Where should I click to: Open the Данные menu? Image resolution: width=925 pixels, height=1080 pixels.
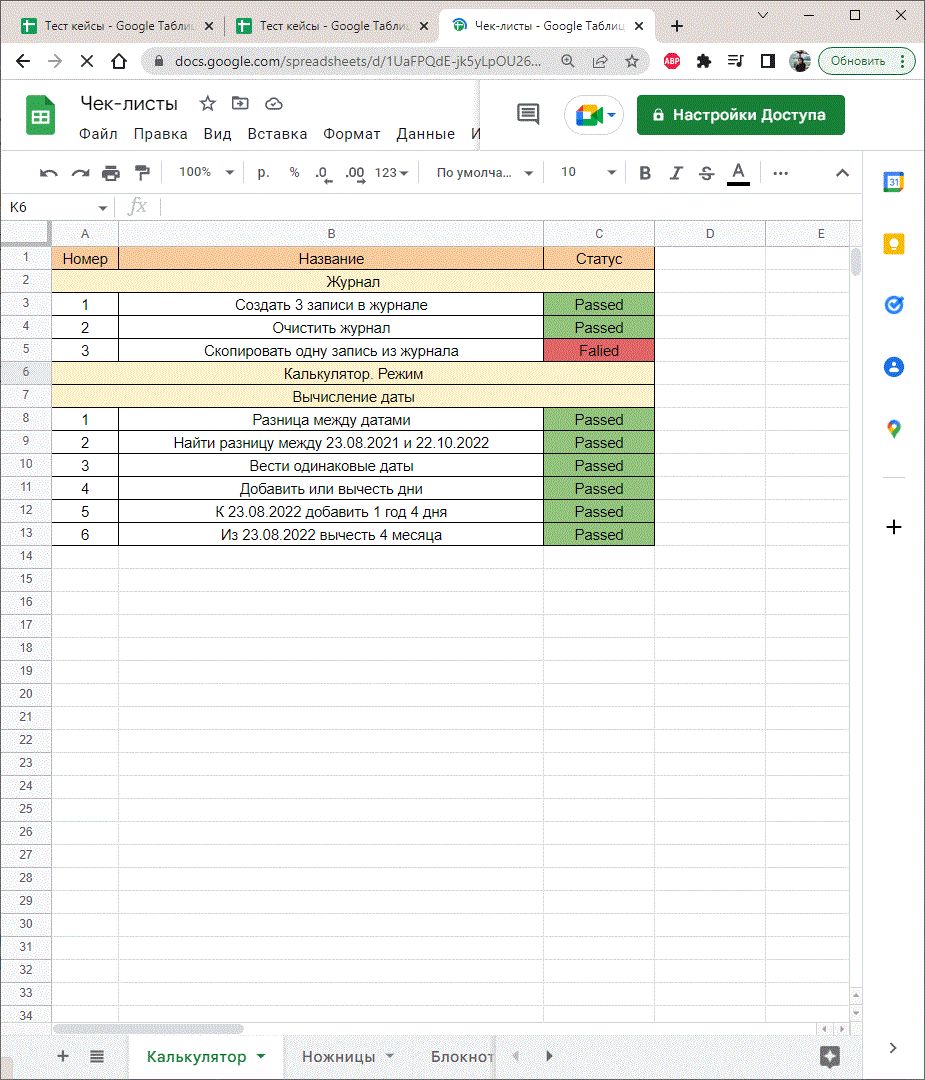(x=425, y=134)
